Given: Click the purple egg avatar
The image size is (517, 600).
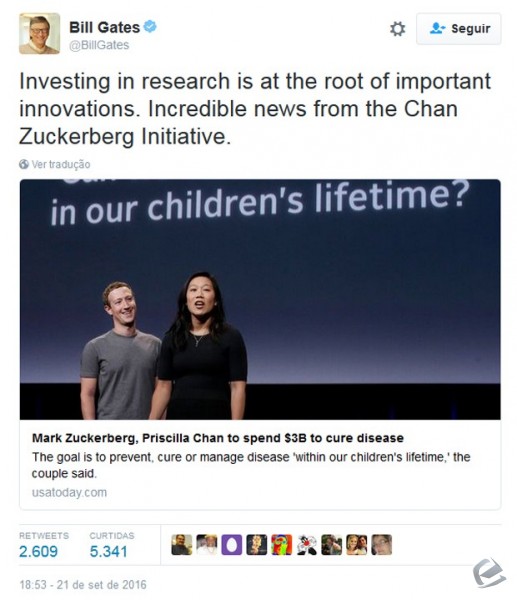Looking at the screenshot, I should click(232, 545).
